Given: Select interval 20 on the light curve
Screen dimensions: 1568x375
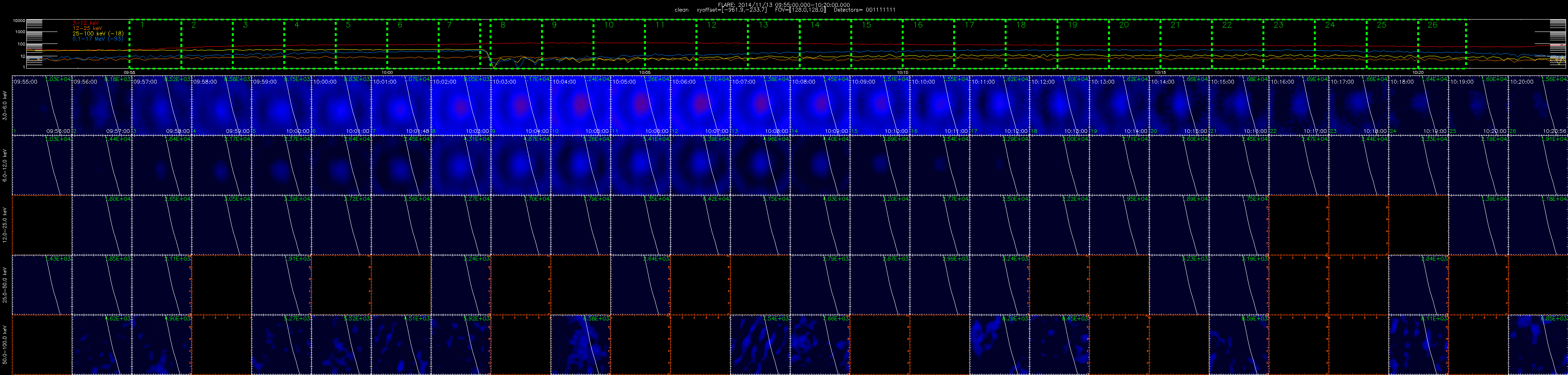Looking at the screenshot, I should pos(1135,44).
